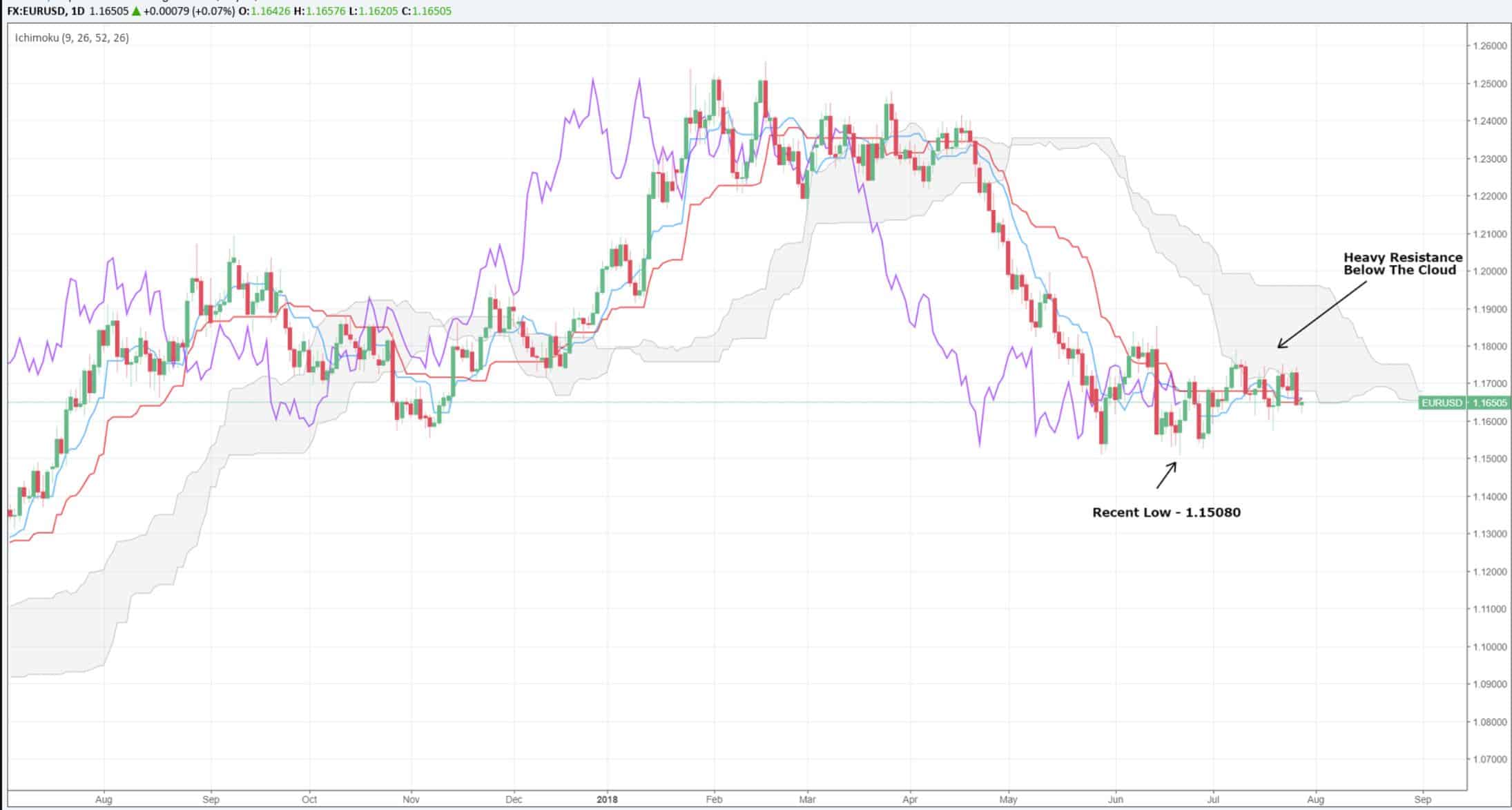
Task: Click the green up-triangle change icon in header
Action: click(137, 11)
